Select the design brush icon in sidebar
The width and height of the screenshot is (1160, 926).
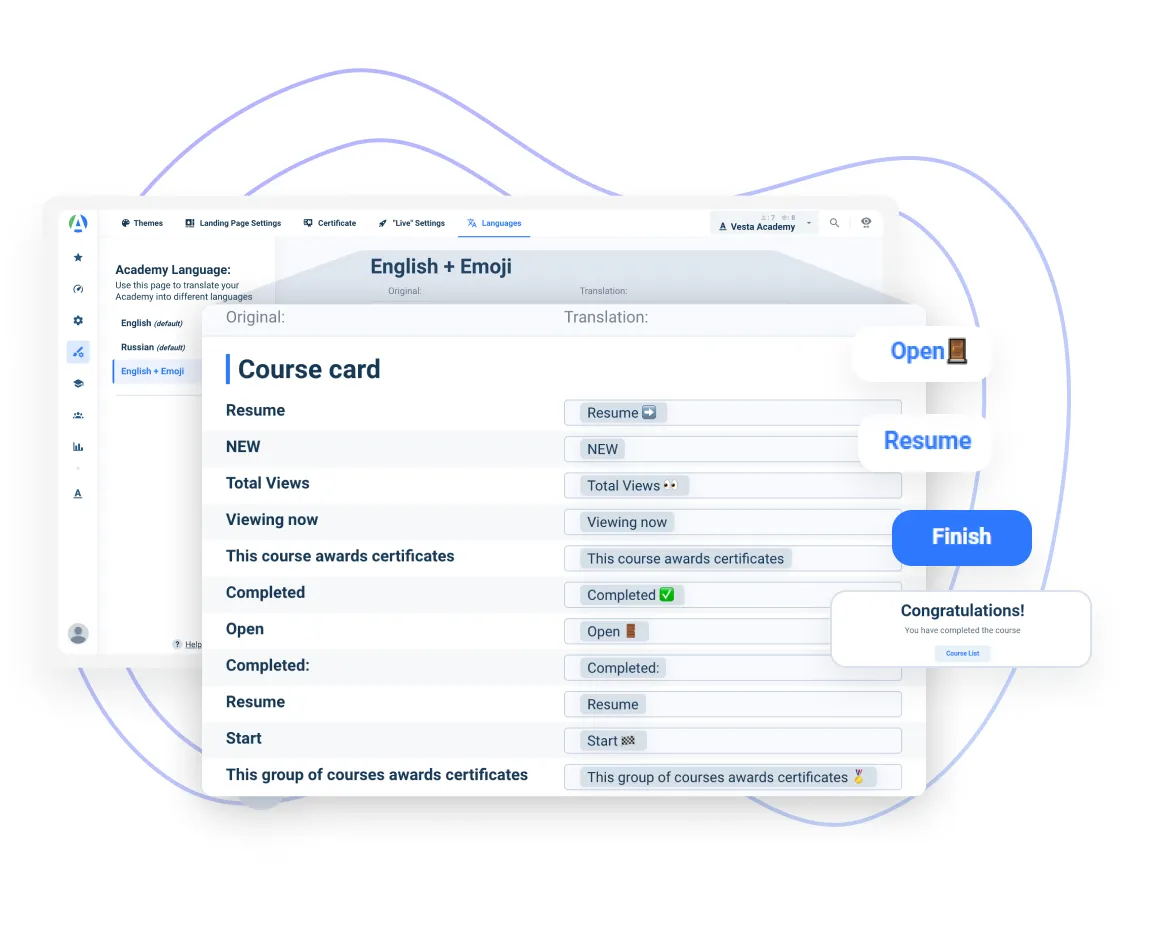click(x=78, y=352)
